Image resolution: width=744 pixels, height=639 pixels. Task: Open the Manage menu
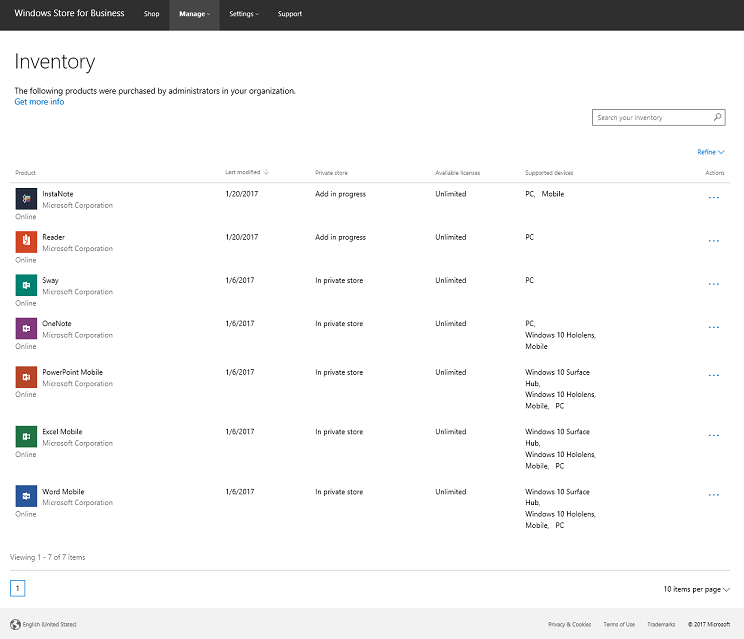pyautogui.click(x=194, y=14)
